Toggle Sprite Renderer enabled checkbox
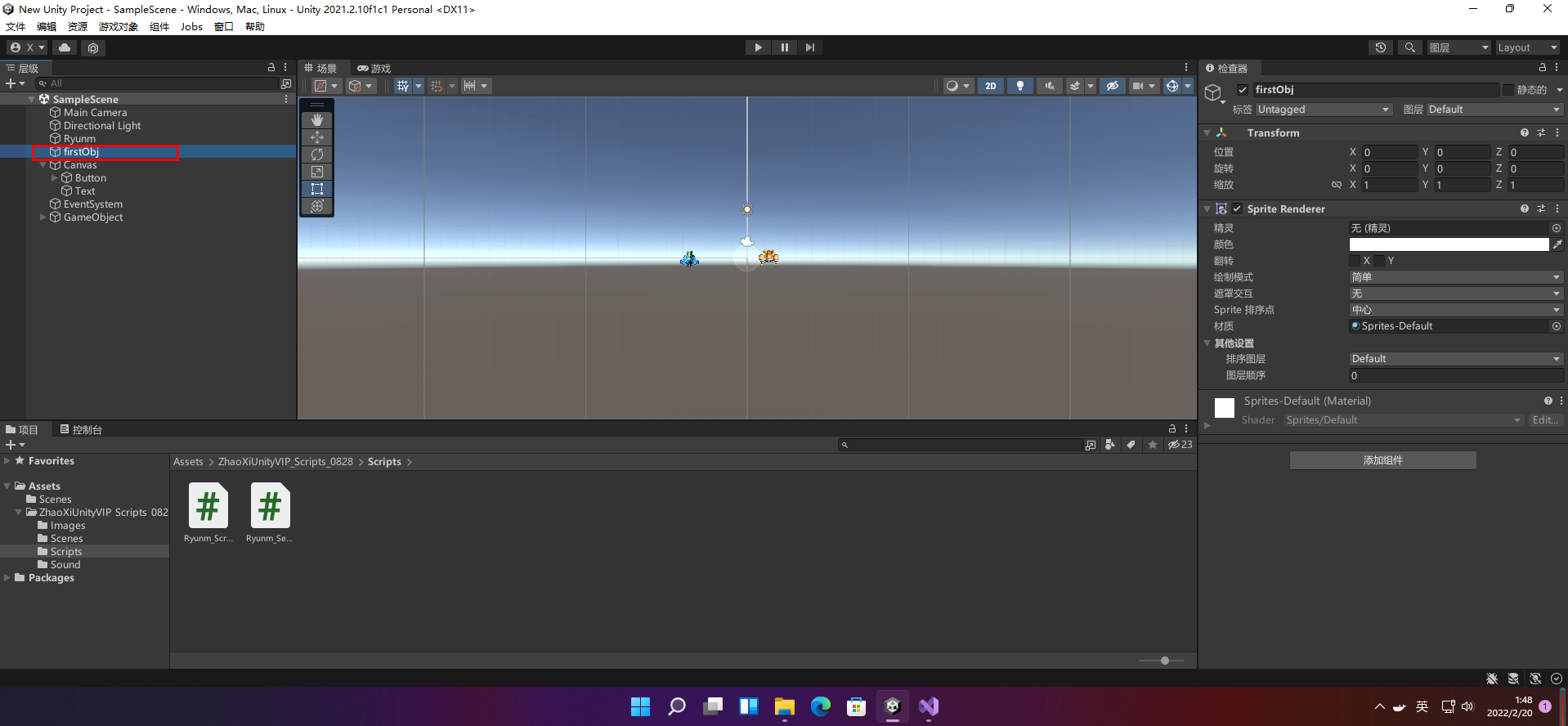 coord(1237,208)
